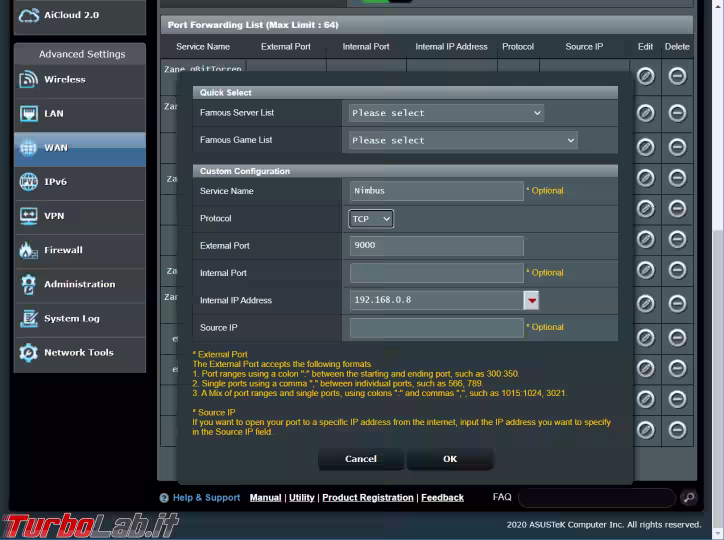Click the Wireless antenna icon

[29, 79]
